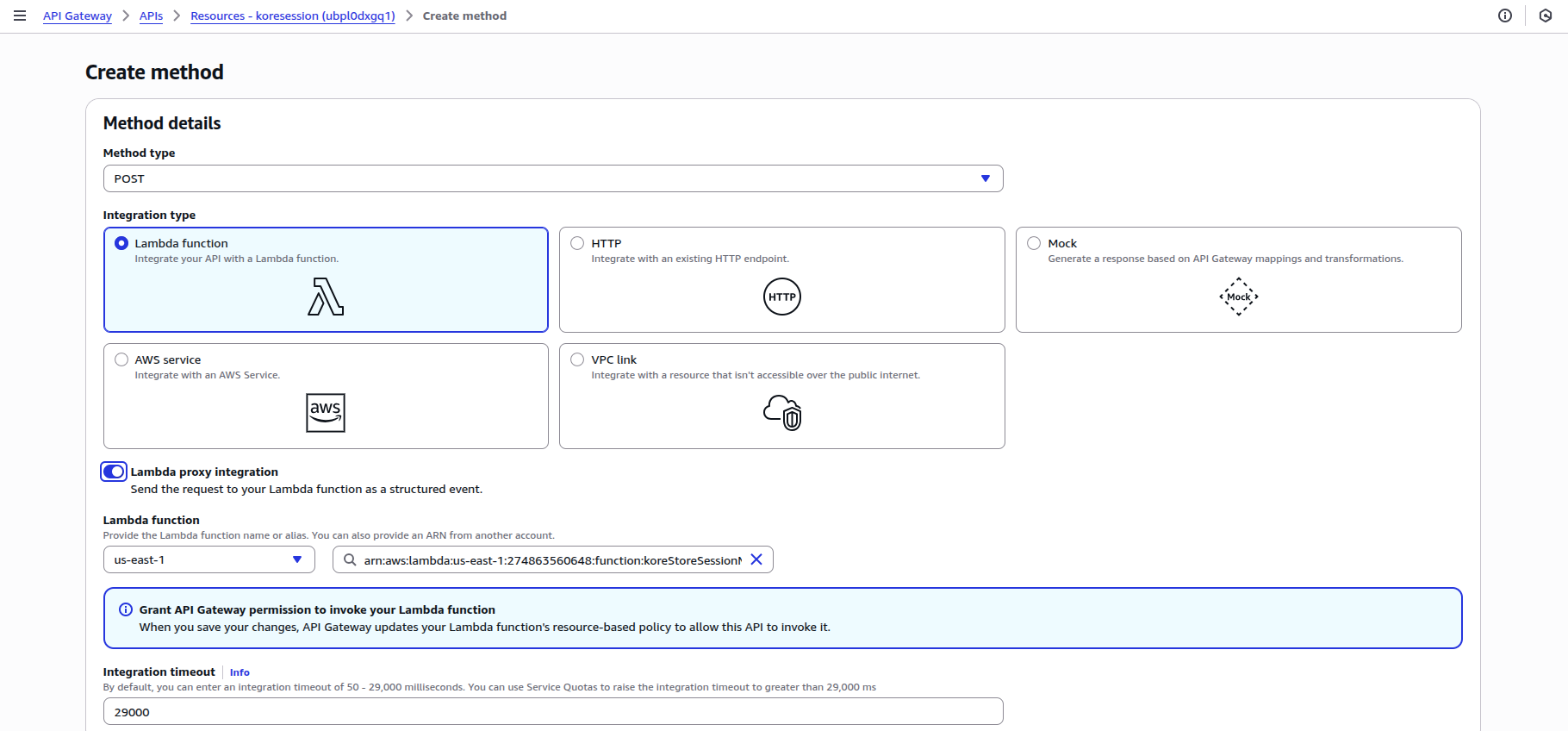
Task: Click the AWS logo icon
Action: [326, 413]
